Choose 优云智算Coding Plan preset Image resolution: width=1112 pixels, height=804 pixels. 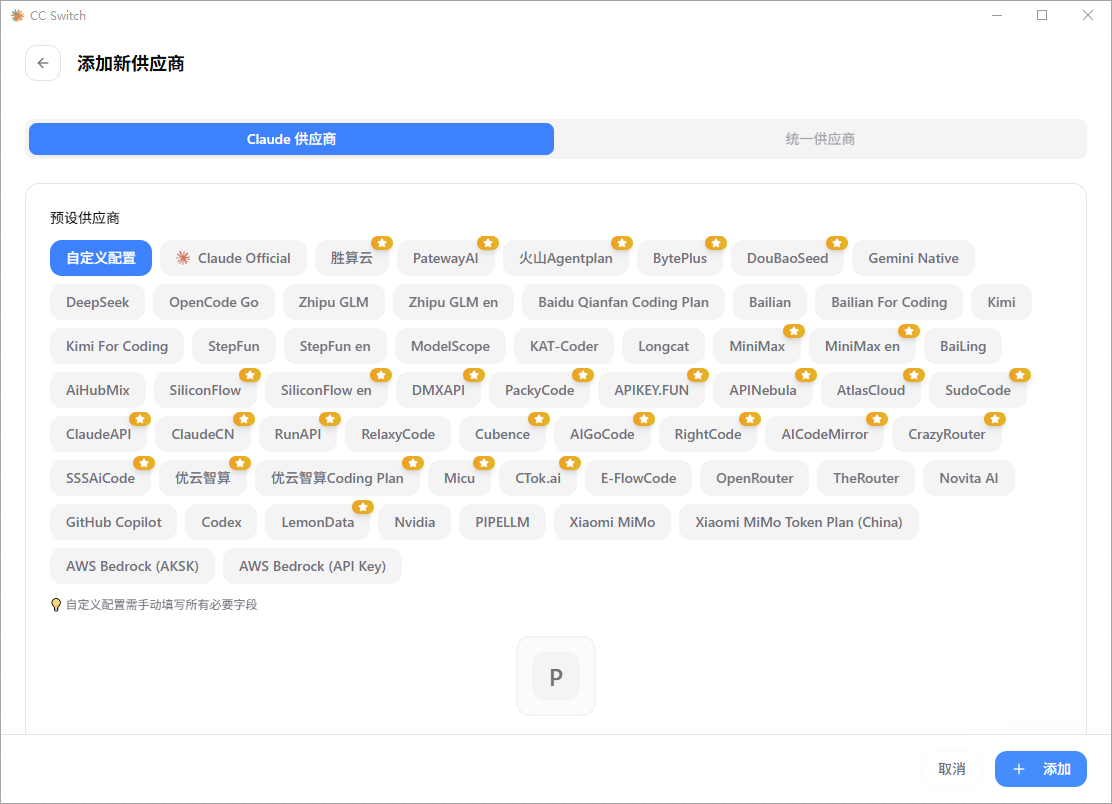337,478
